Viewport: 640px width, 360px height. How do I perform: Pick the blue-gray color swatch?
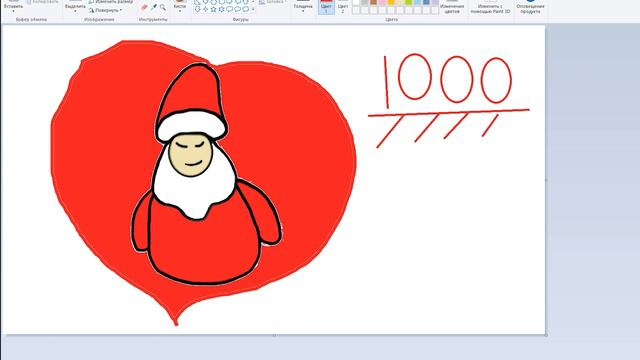(426, 2)
